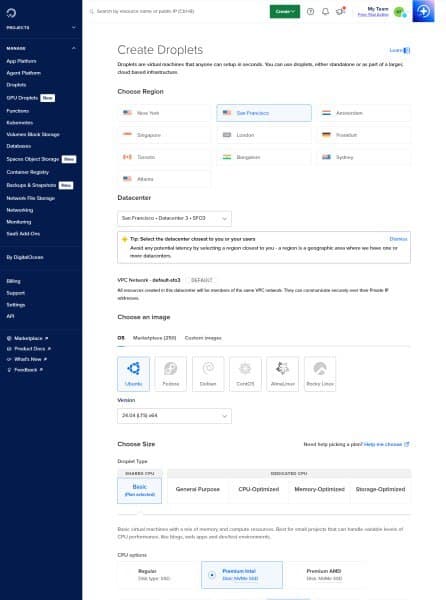Image resolution: width=446 pixels, height=600 pixels.
Task: Open the announcements megaphone icon
Action: [x=340, y=11]
